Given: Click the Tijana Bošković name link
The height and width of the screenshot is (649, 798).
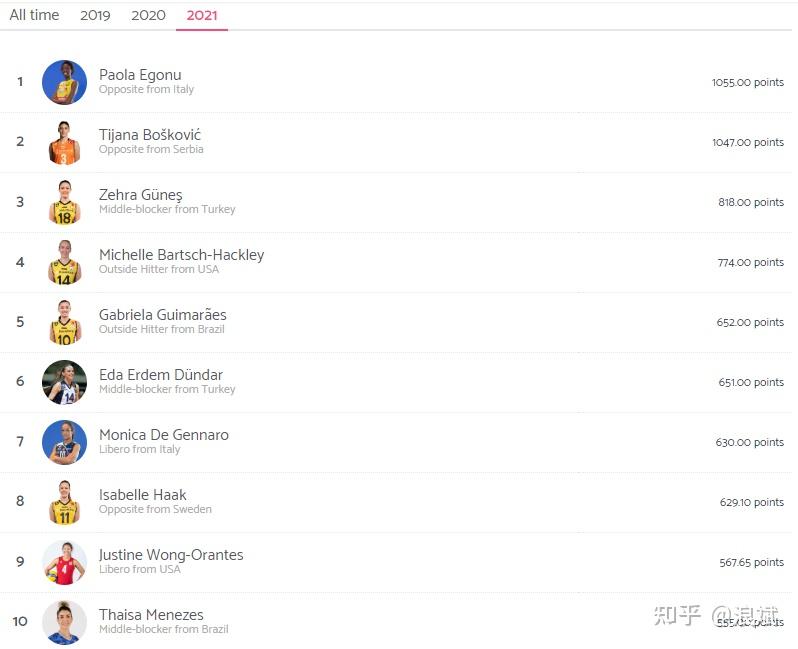Looking at the screenshot, I should [x=150, y=135].
